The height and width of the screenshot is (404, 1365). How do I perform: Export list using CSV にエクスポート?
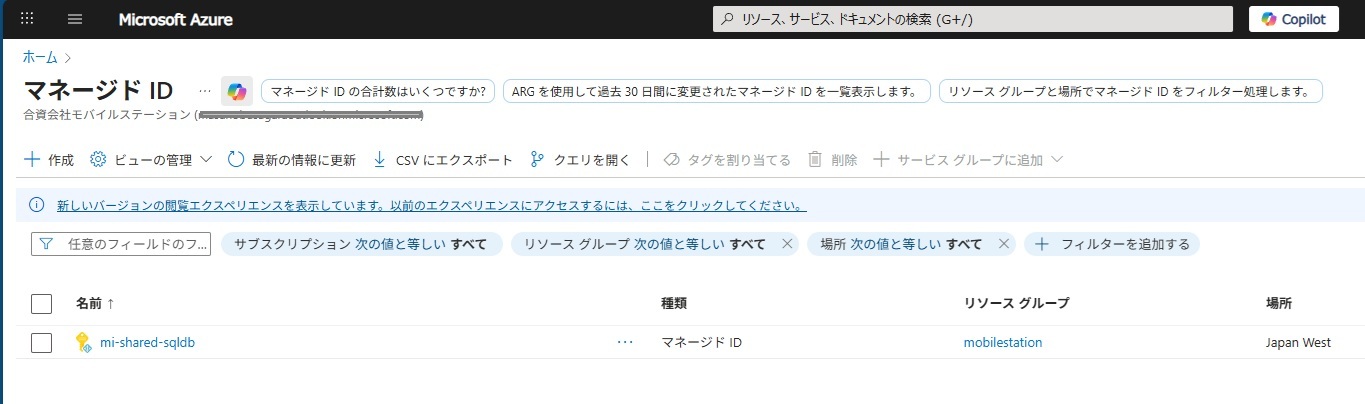(442, 160)
